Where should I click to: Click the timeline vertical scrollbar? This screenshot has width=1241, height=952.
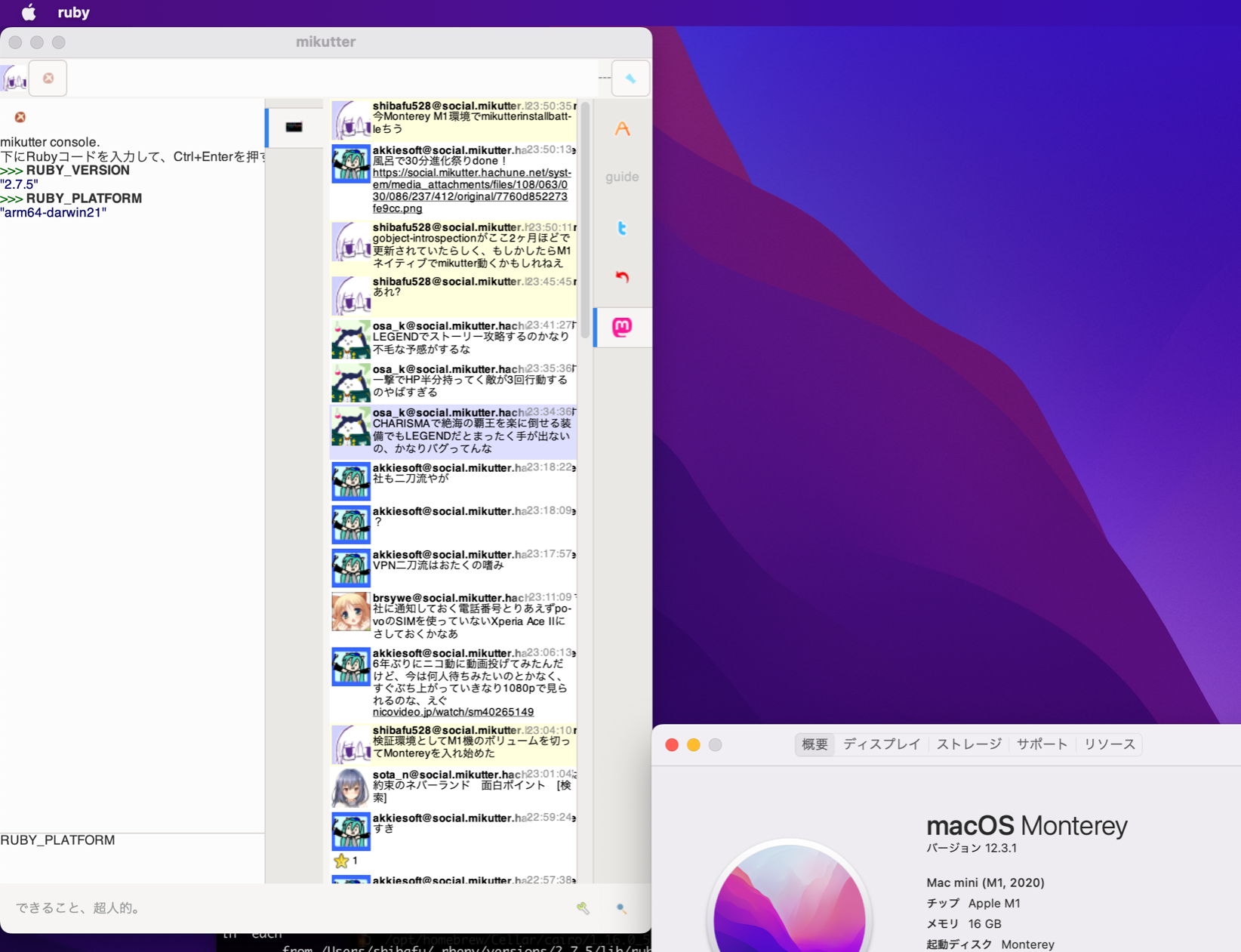coord(585,226)
